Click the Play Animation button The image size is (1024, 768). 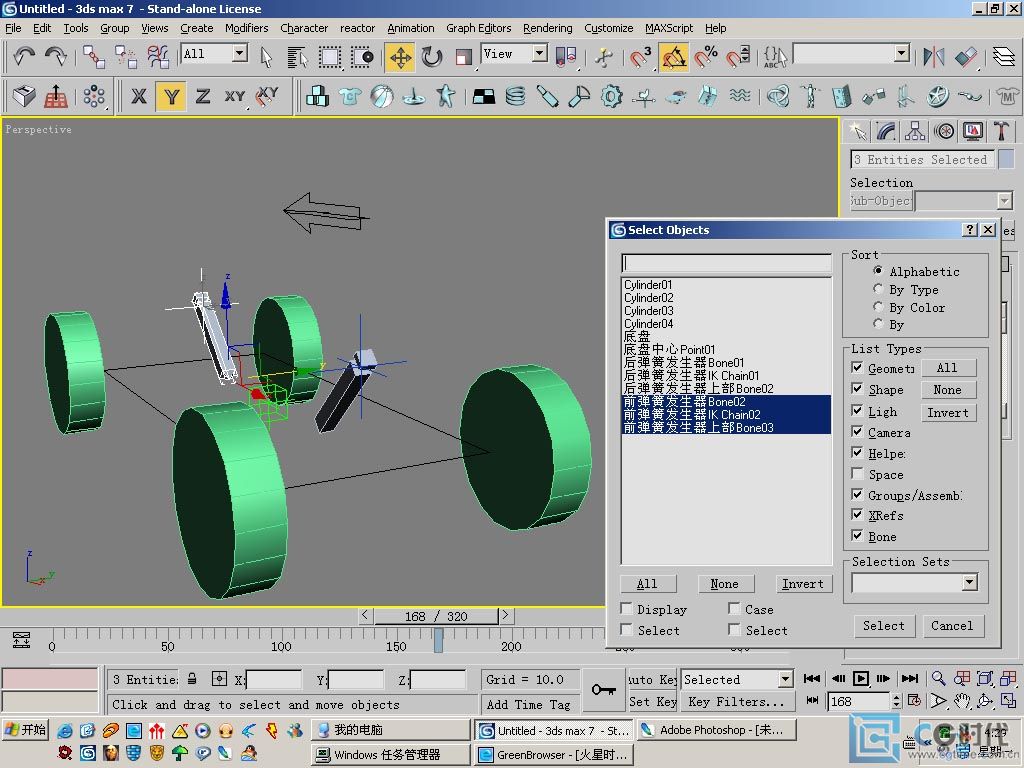coord(861,679)
